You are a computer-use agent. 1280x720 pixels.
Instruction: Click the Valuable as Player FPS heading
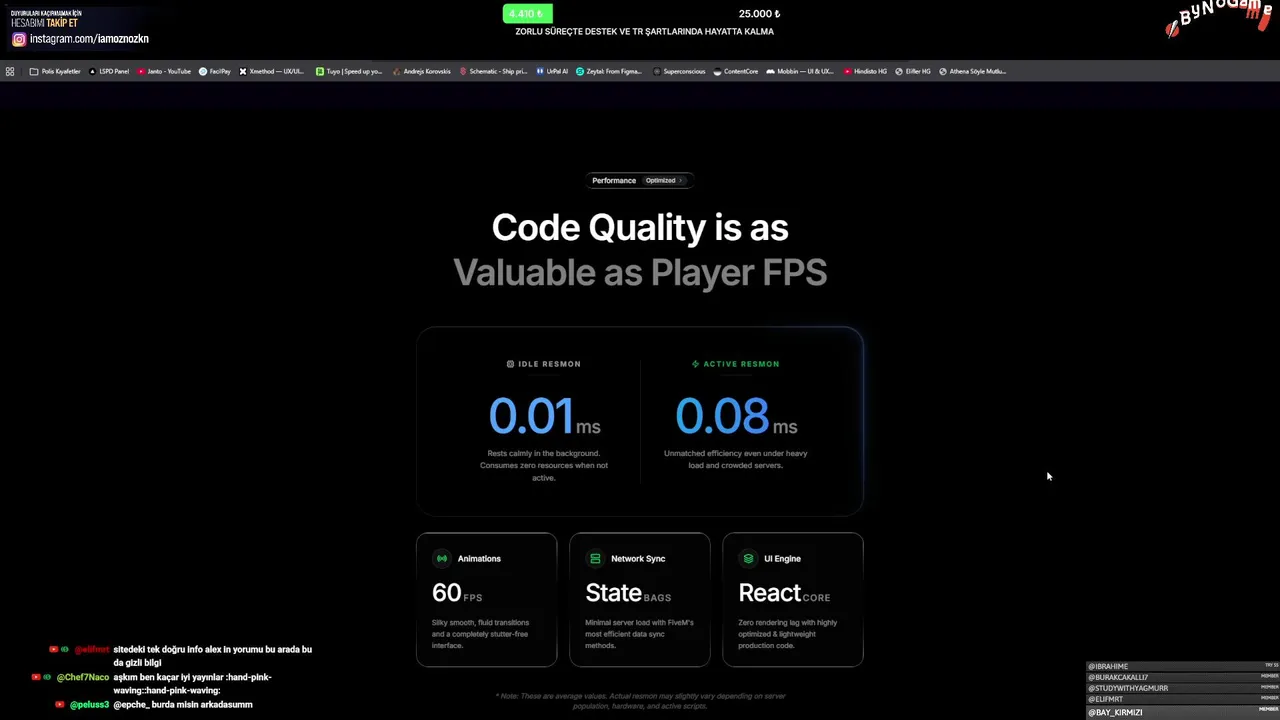click(x=640, y=272)
